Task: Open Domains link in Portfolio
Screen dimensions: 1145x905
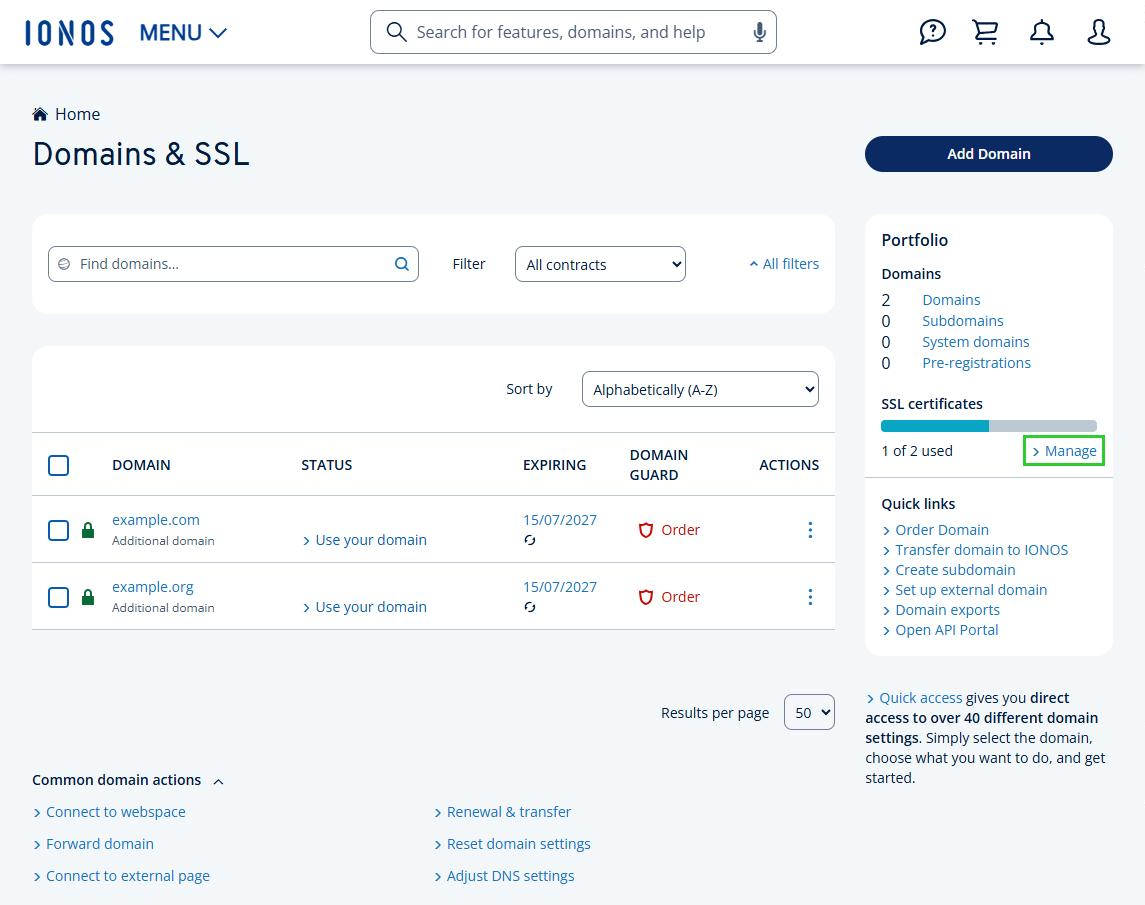Action: [951, 300]
